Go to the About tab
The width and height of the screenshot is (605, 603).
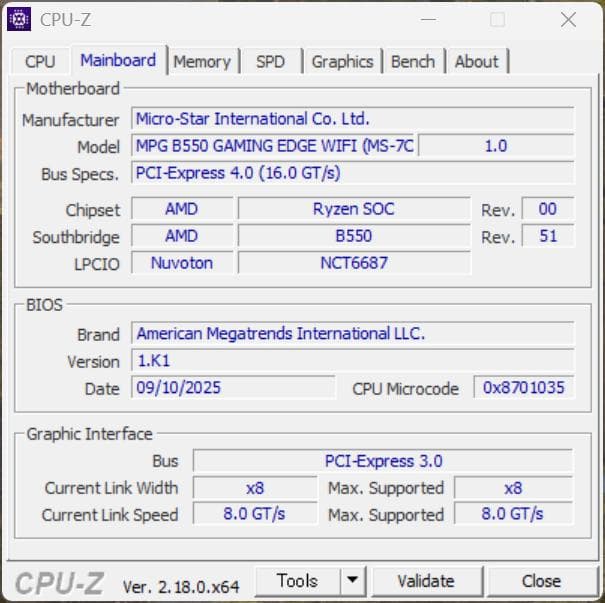[477, 61]
